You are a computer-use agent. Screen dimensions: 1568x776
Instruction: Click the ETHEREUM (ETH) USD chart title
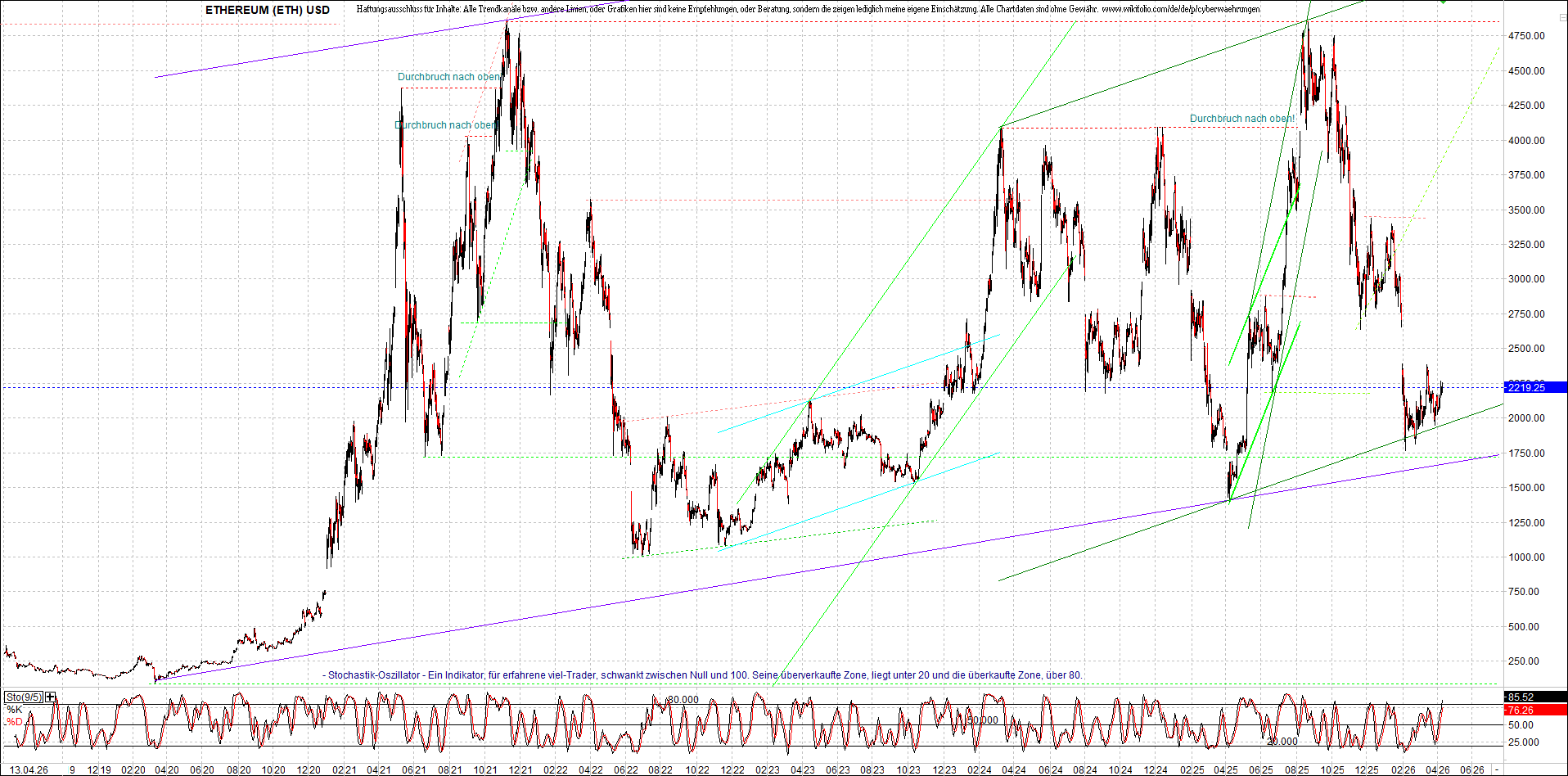coord(268,11)
